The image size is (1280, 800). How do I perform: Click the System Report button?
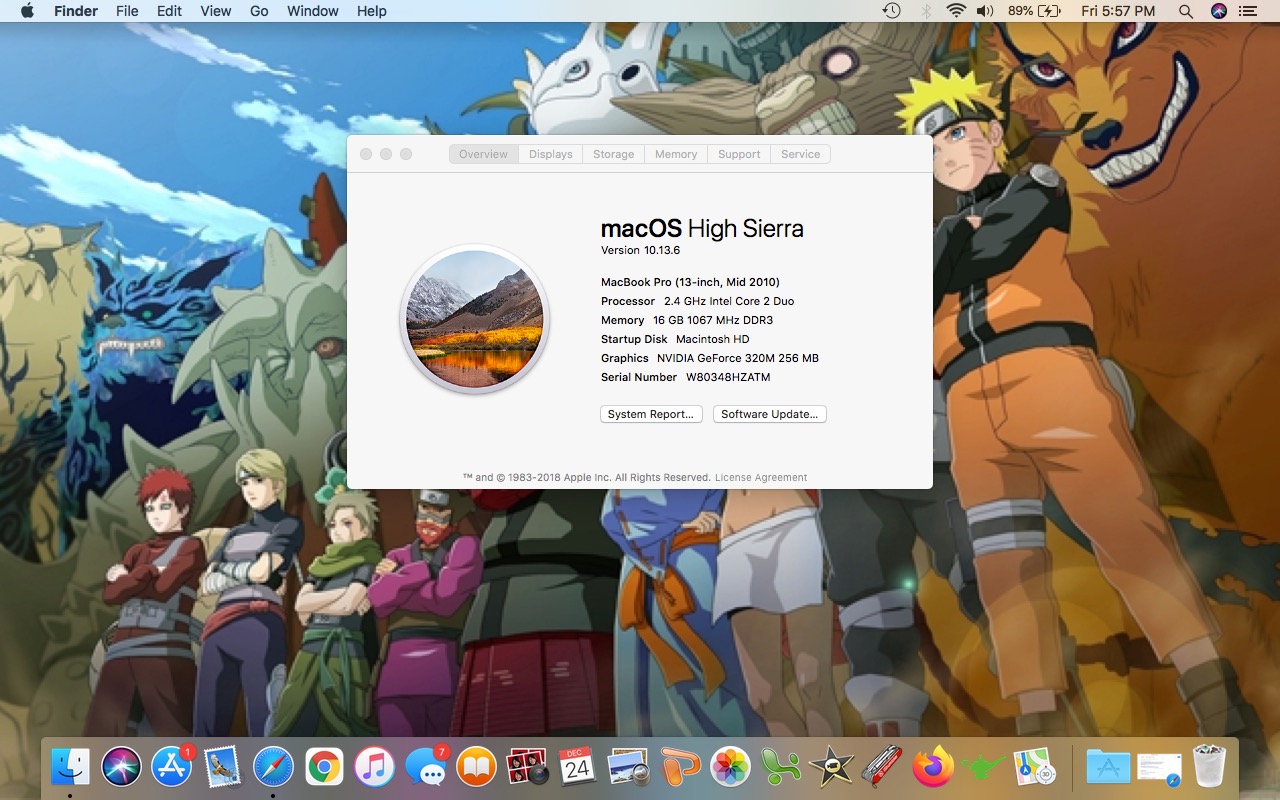coord(651,414)
